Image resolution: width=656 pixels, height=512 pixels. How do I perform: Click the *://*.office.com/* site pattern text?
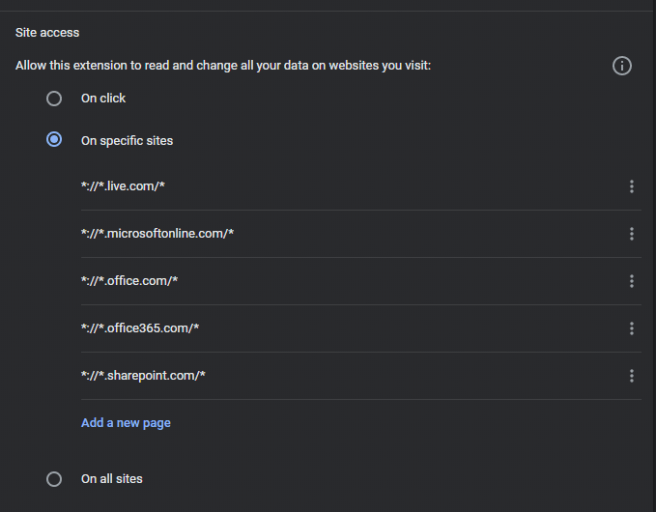(129, 281)
